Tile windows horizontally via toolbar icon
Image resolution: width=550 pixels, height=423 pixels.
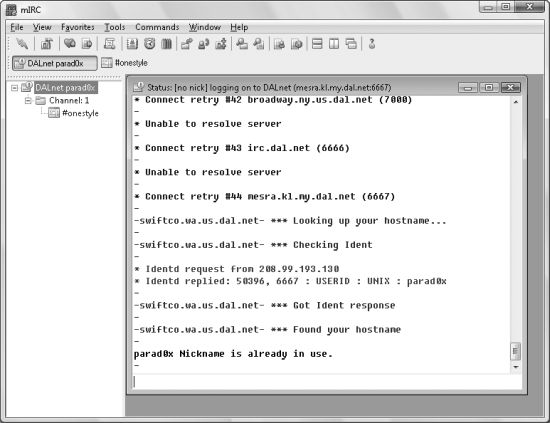pos(317,44)
